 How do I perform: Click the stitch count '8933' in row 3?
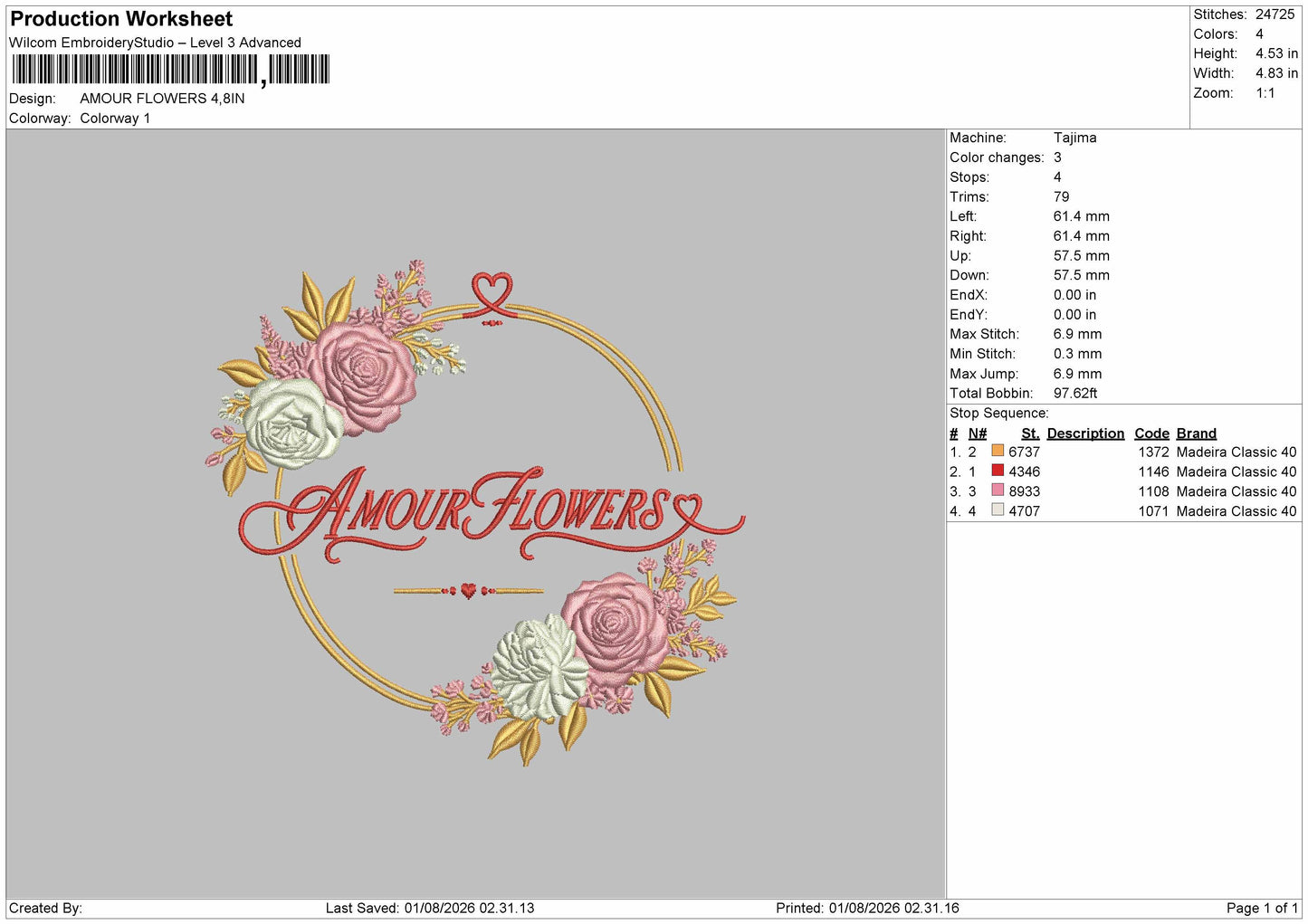click(1024, 491)
